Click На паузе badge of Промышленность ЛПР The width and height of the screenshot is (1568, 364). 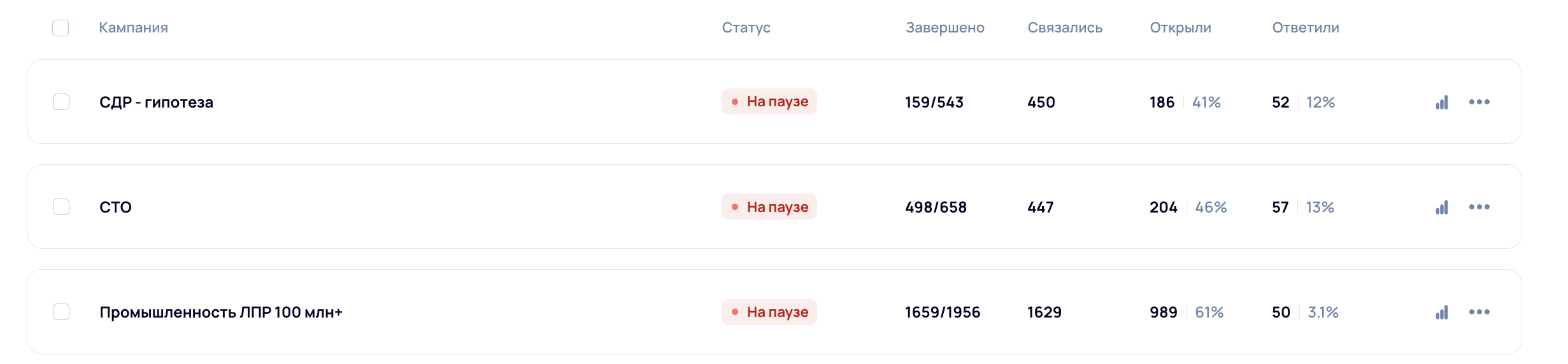769,312
